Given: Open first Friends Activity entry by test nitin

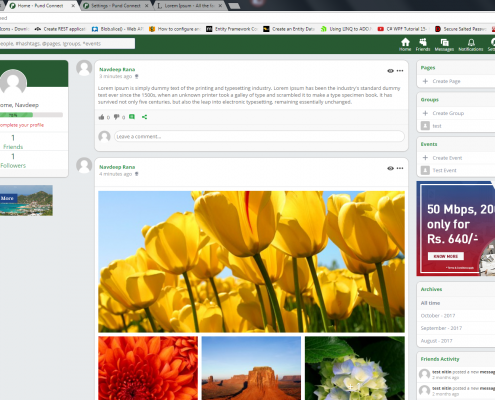Looking at the screenshot, I should [x=457, y=374].
